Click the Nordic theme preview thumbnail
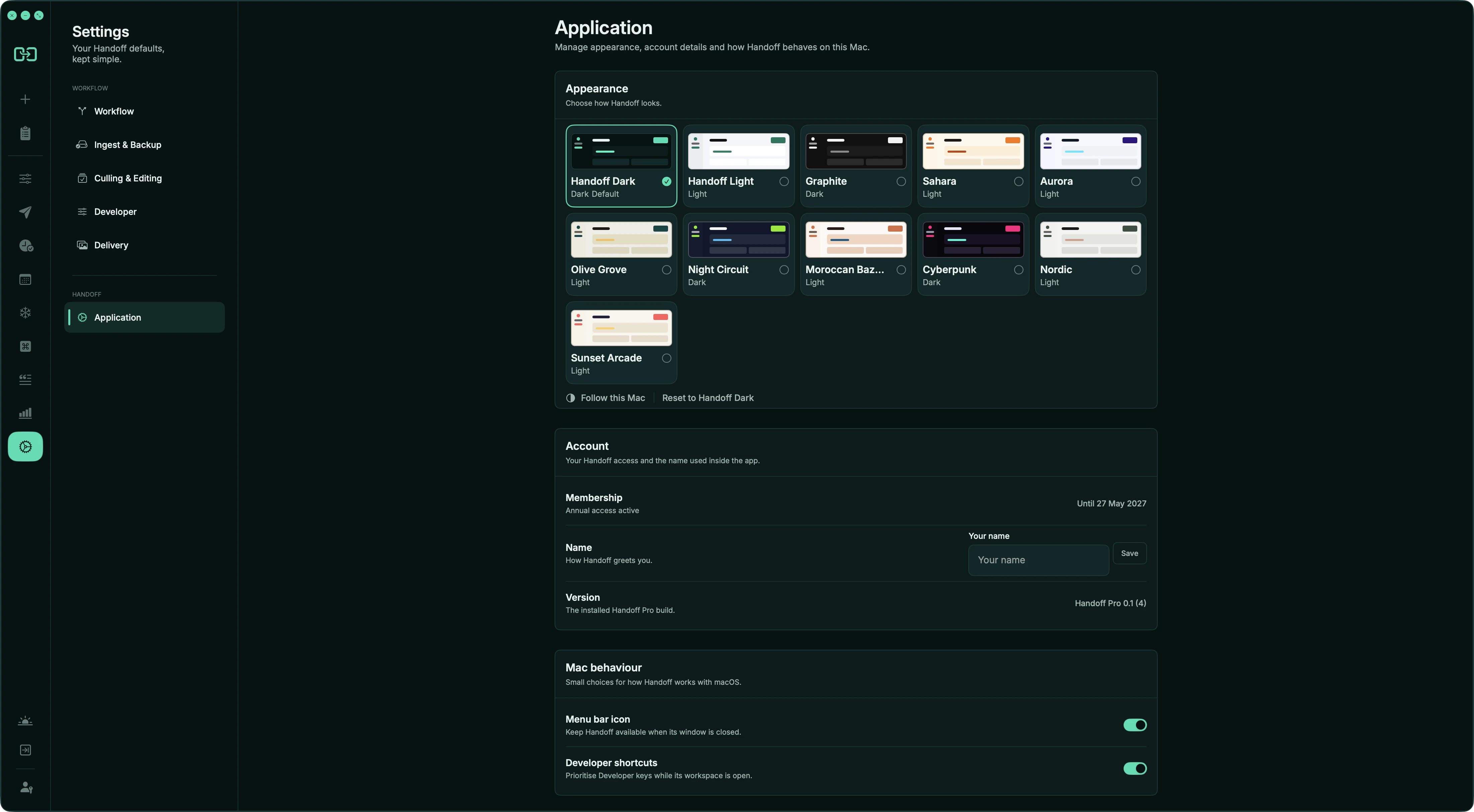Image resolution: width=1474 pixels, height=812 pixels. pyautogui.click(x=1090, y=240)
